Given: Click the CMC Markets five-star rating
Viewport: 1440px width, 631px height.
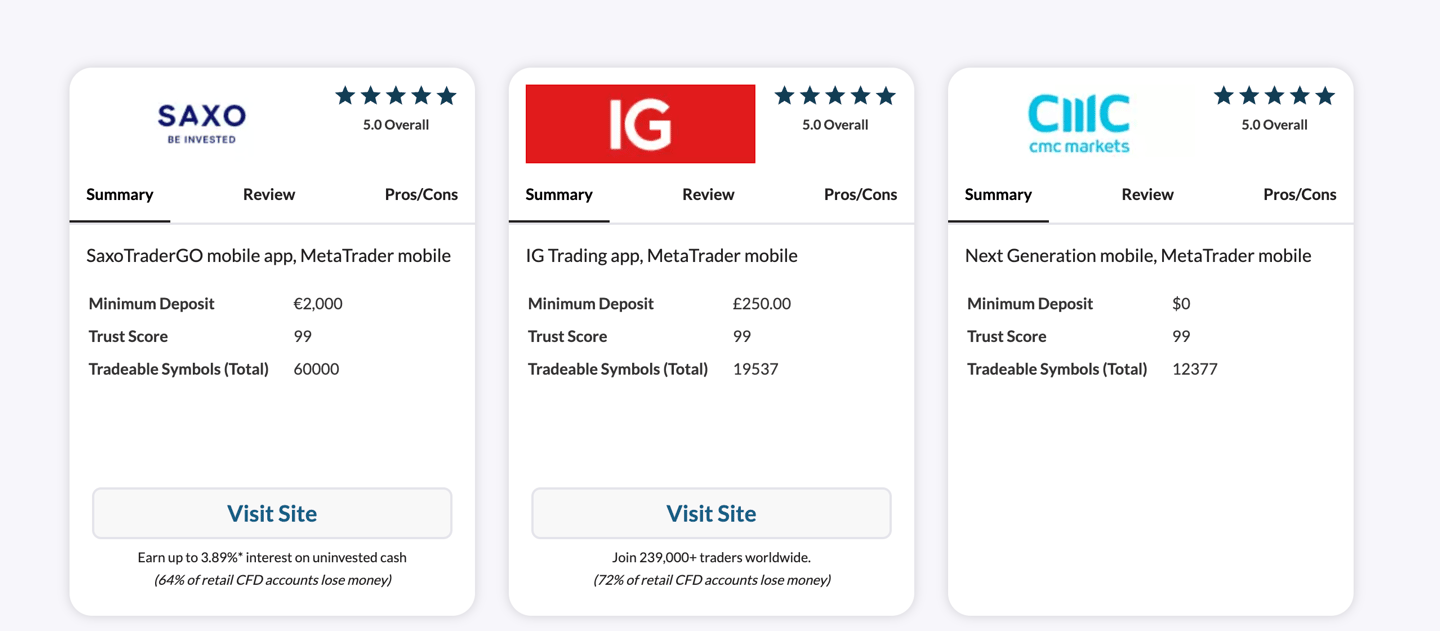Looking at the screenshot, I should tap(1274, 96).
